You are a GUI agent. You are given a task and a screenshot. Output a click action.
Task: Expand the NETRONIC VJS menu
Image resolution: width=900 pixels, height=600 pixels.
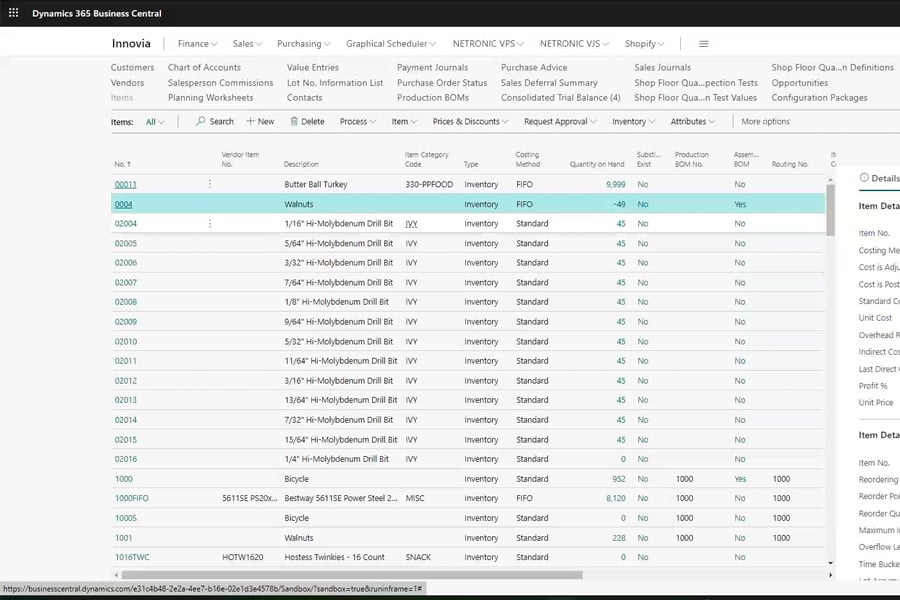pos(574,44)
